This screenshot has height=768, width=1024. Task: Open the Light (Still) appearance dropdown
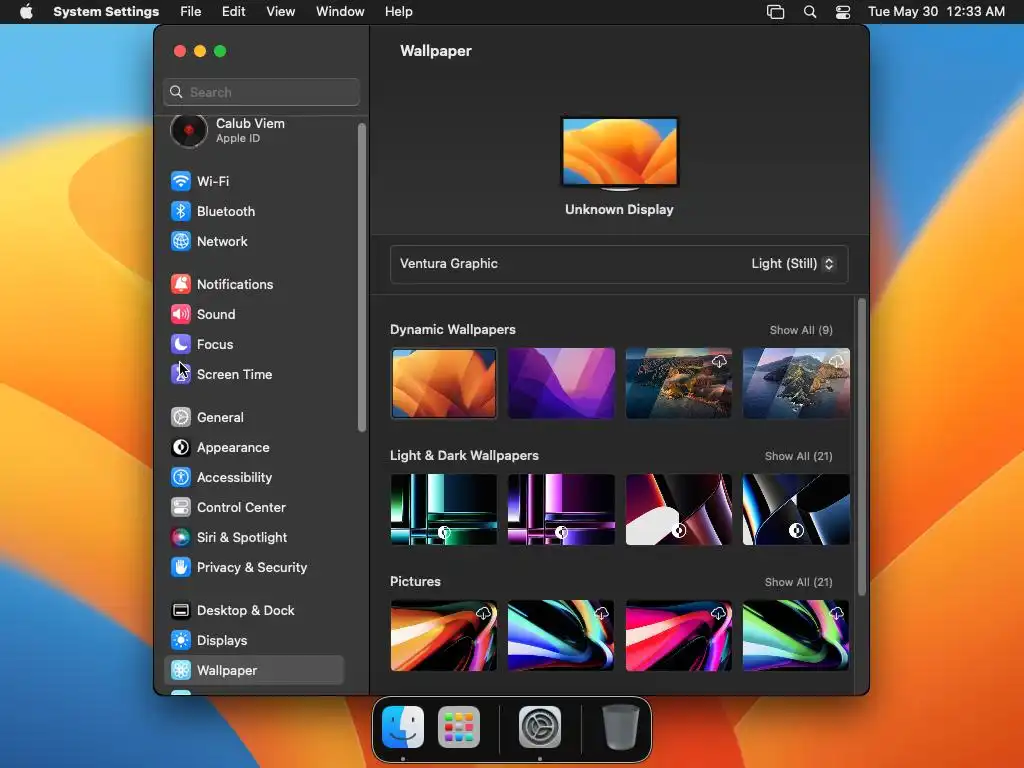(793, 264)
